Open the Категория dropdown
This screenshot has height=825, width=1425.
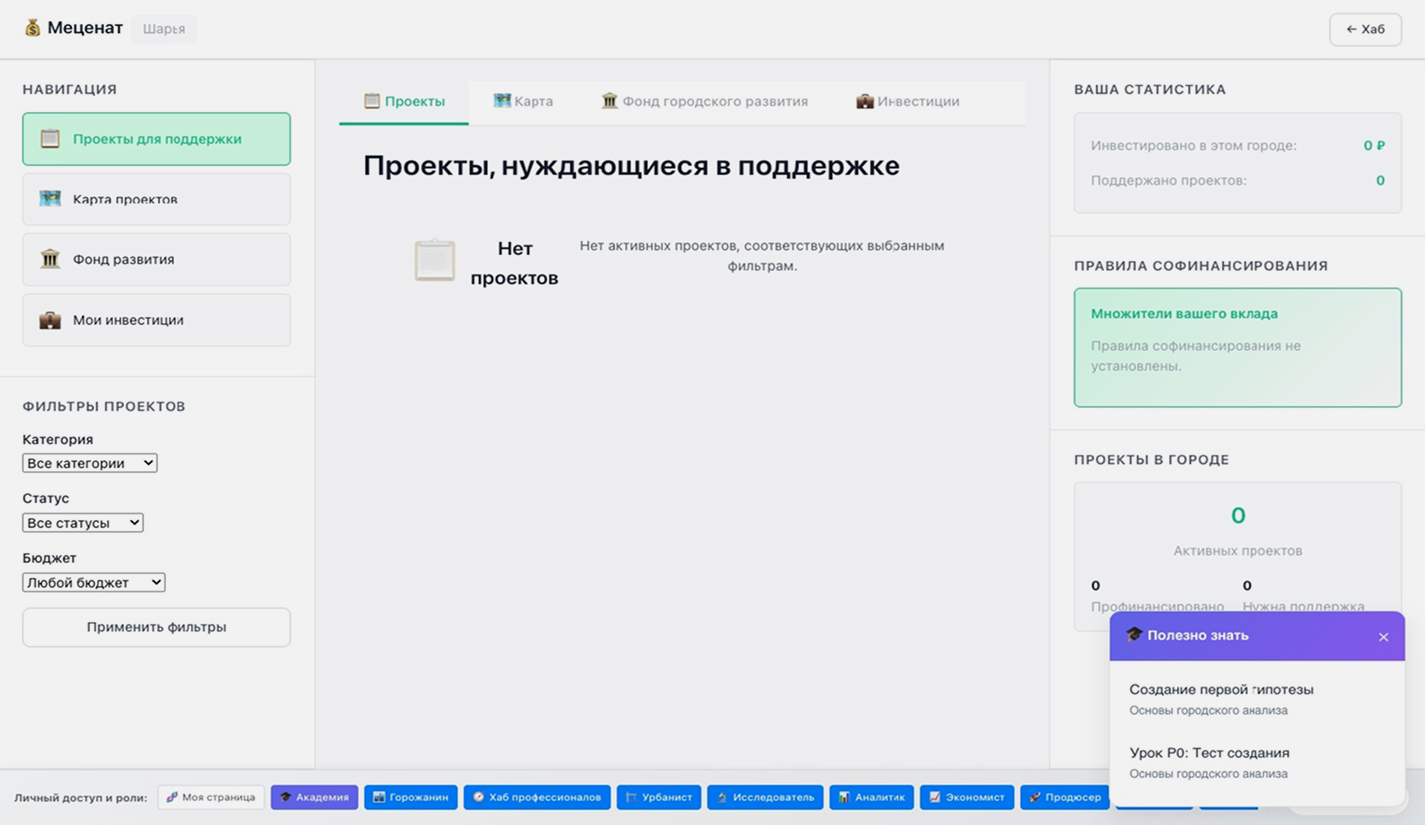[90, 463]
